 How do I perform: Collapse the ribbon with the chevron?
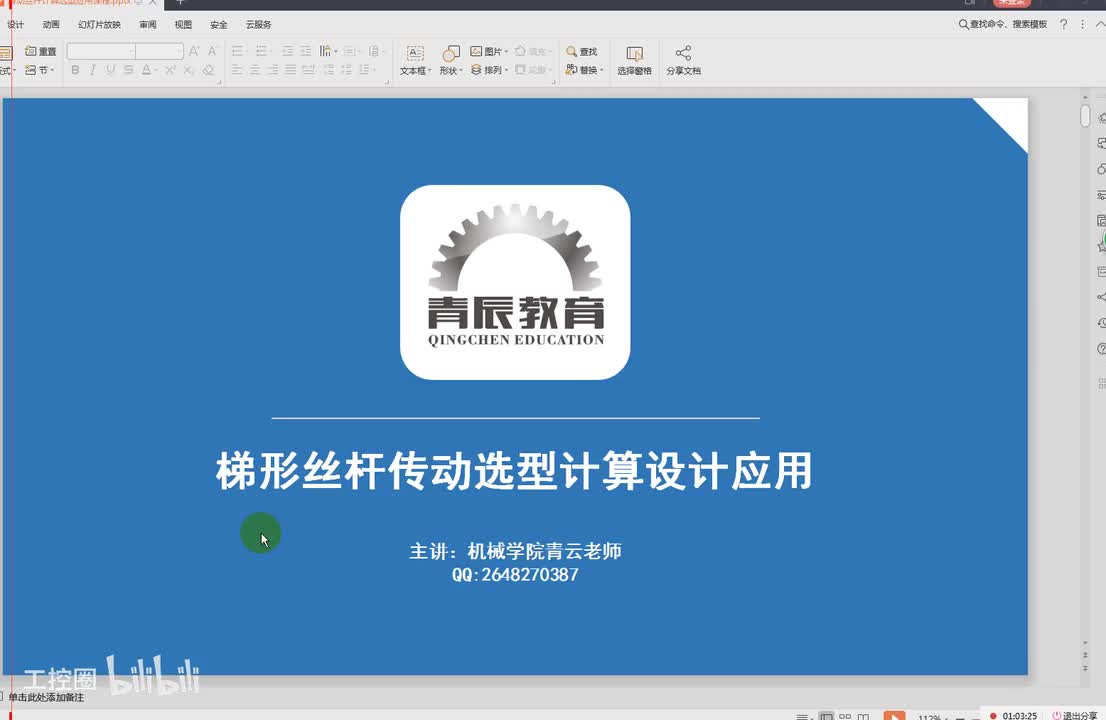point(1100,25)
